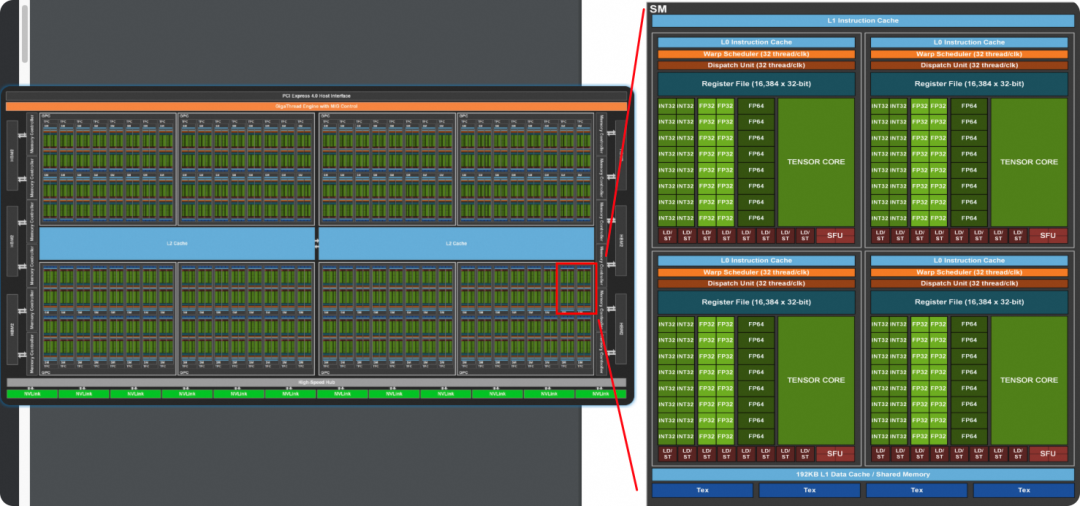Click the middle HBM2 block on left side
This screenshot has width=1080, height=506.
click(x=12, y=242)
